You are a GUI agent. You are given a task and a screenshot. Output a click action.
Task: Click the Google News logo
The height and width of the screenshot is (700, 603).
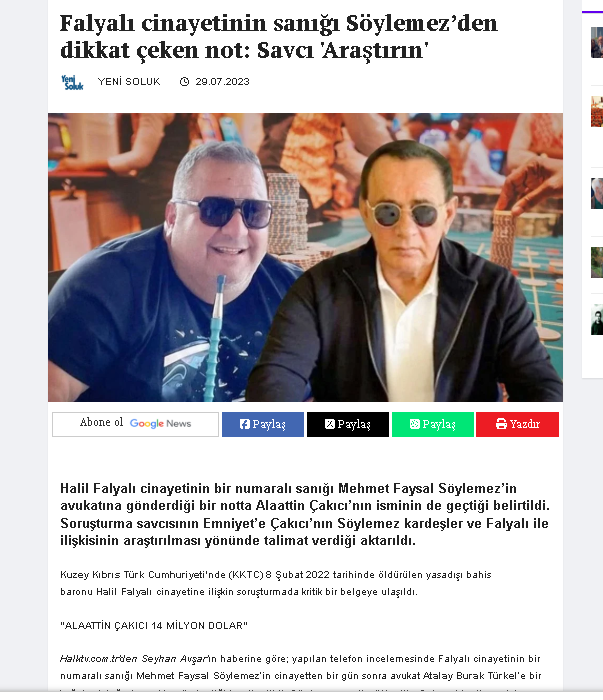tap(160, 424)
